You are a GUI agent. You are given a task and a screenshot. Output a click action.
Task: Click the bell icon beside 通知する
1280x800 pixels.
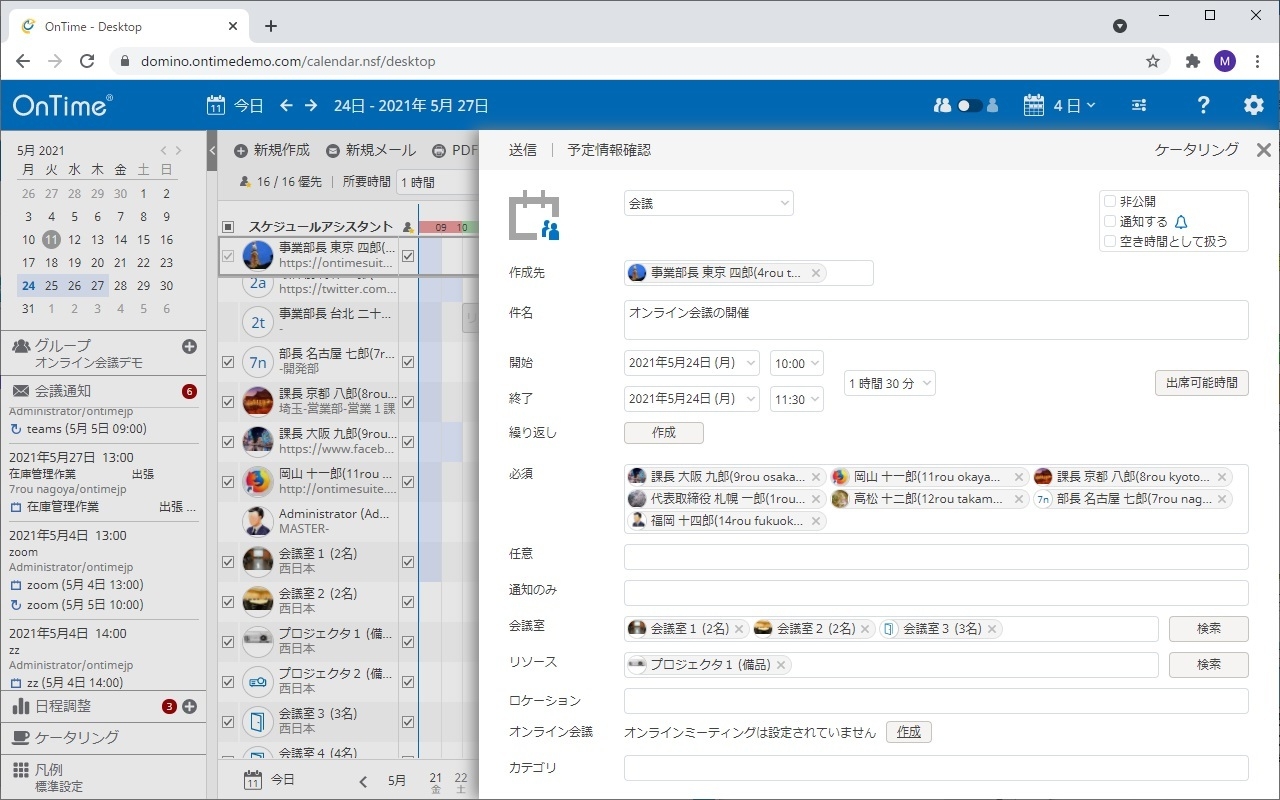(x=1180, y=222)
